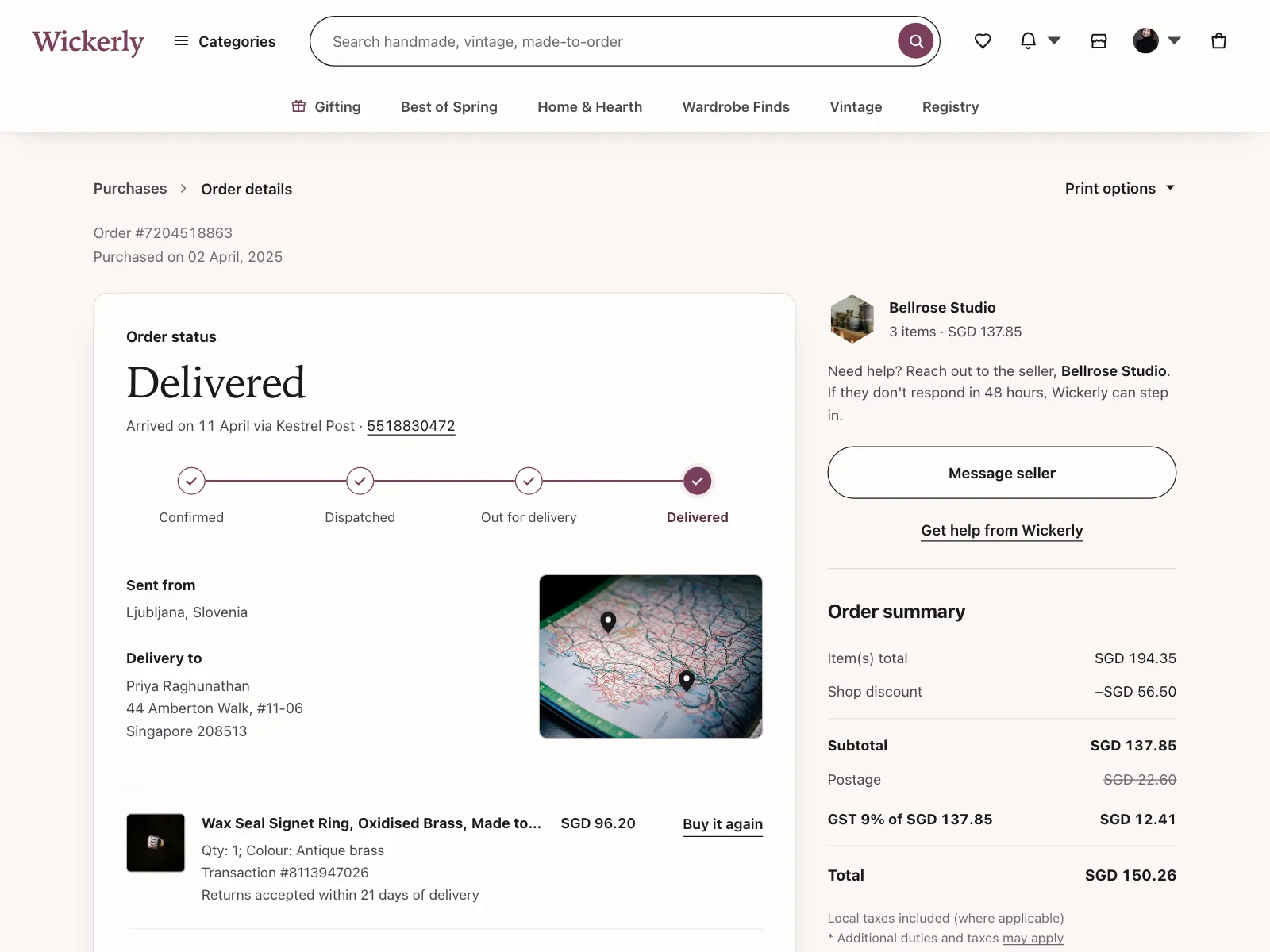The width and height of the screenshot is (1270, 952).
Task: Open notifications bell icon
Action: pyautogui.click(x=1028, y=40)
